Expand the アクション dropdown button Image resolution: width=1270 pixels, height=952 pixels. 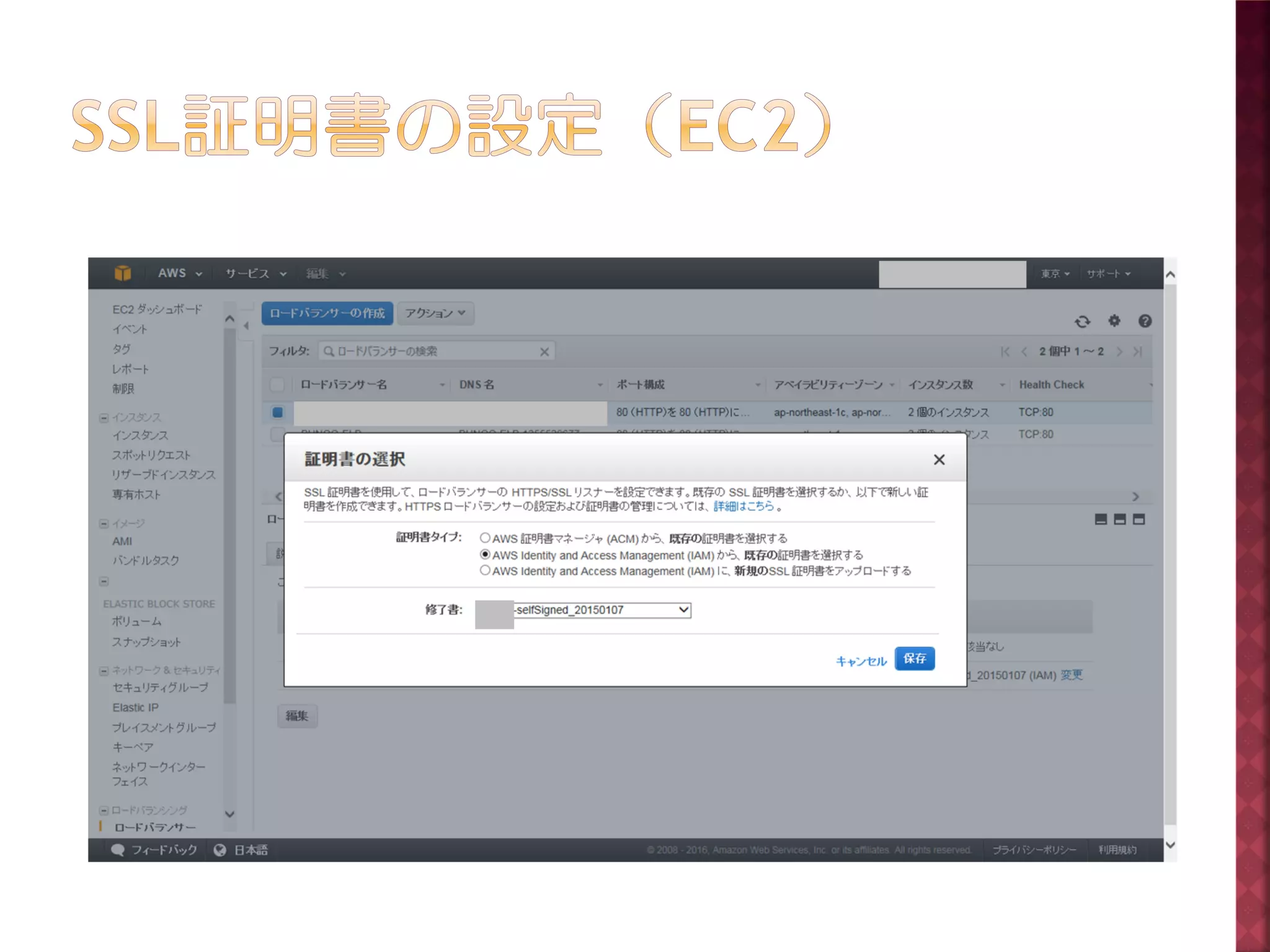[x=435, y=313]
